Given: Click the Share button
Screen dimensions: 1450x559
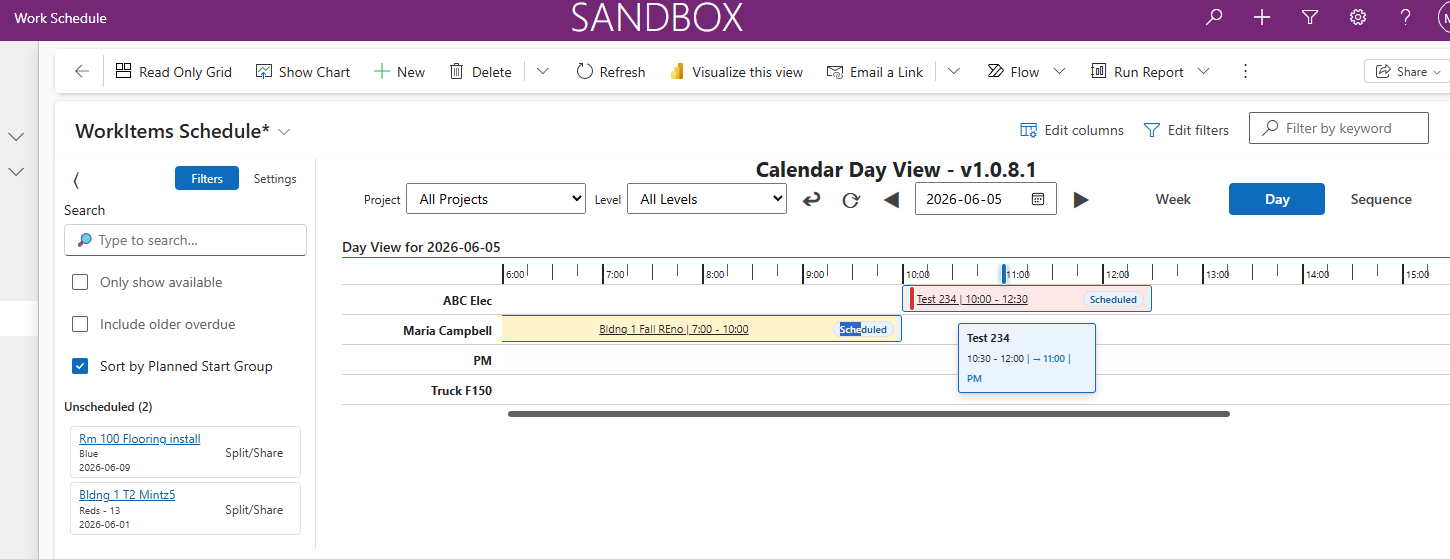Looking at the screenshot, I should tap(1406, 72).
